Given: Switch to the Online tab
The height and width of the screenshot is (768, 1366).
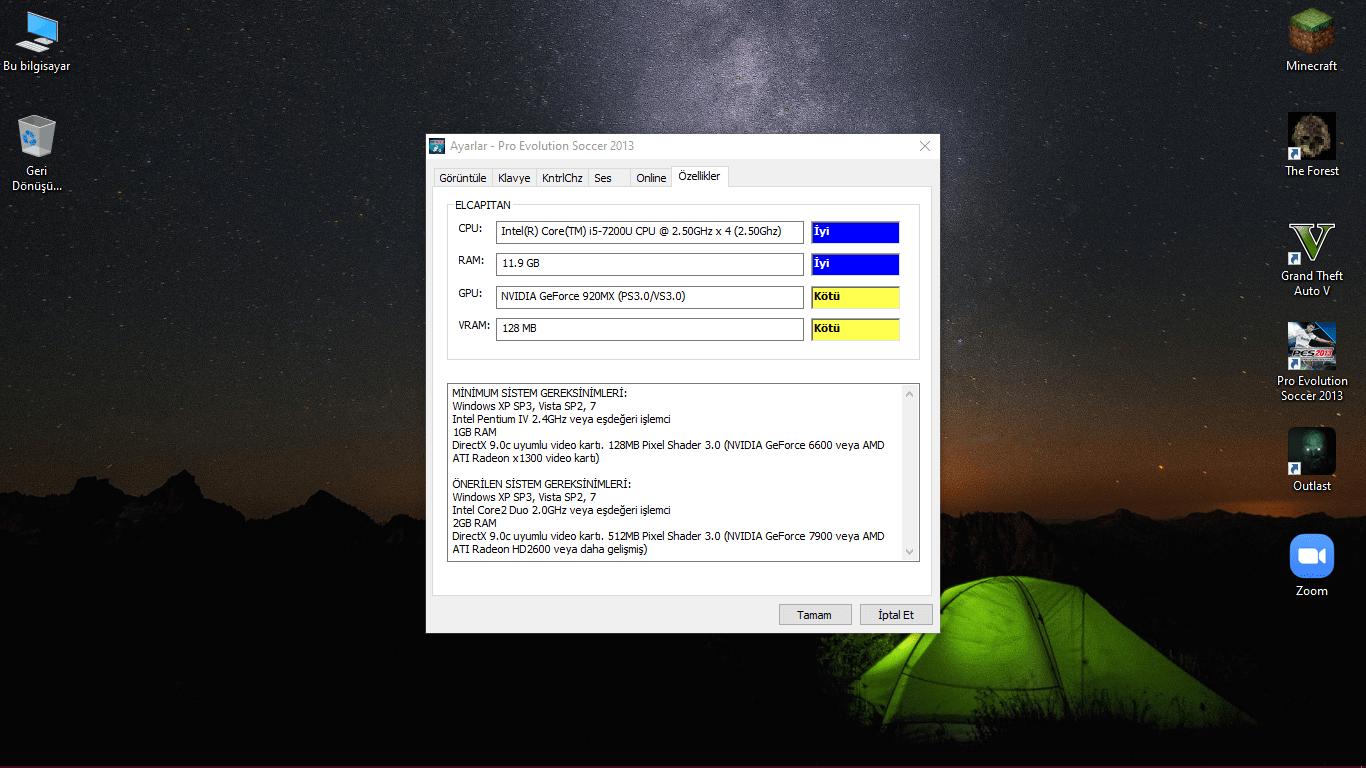Looking at the screenshot, I should tap(651, 178).
